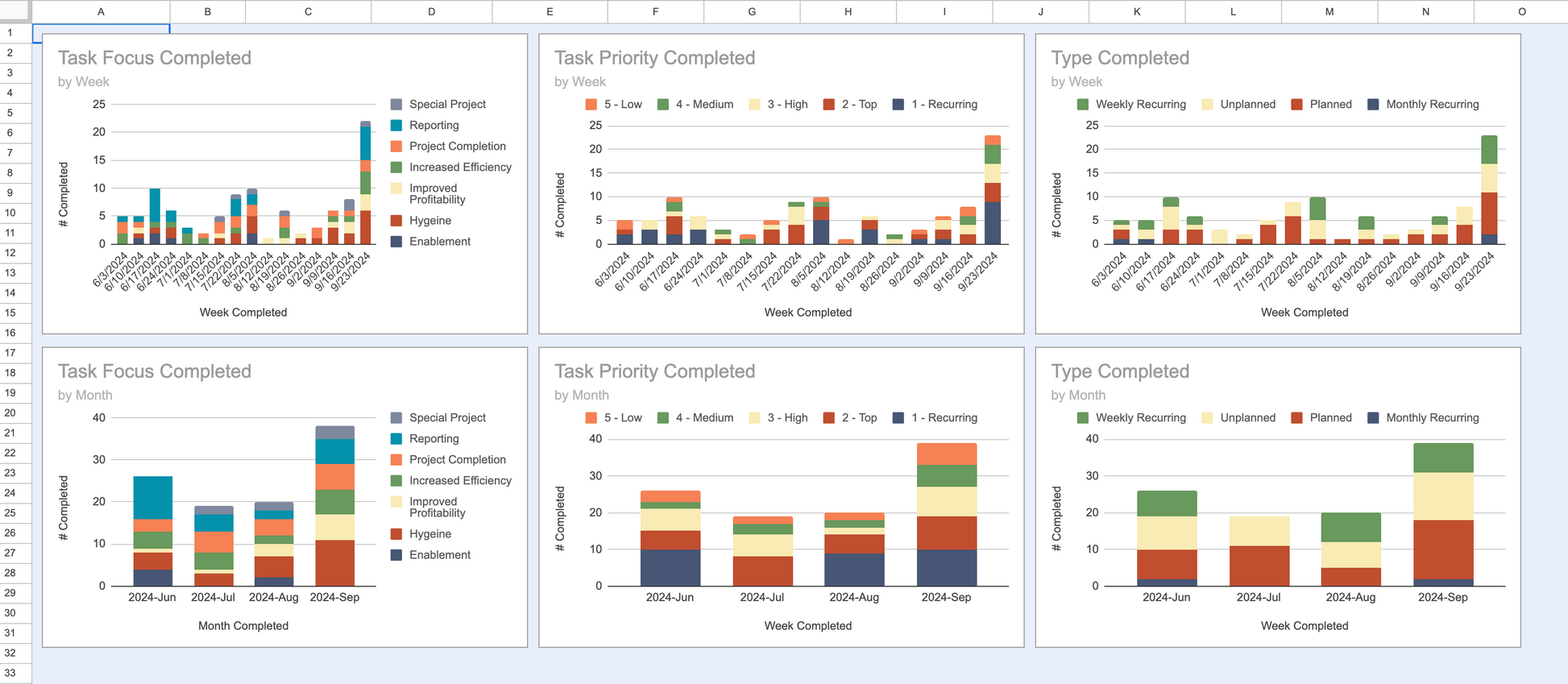Click Weekly Recurring swatch in monthly Type legend
Image resolution: width=1568 pixels, height=684 pixels.
(x=1083, y=418)
